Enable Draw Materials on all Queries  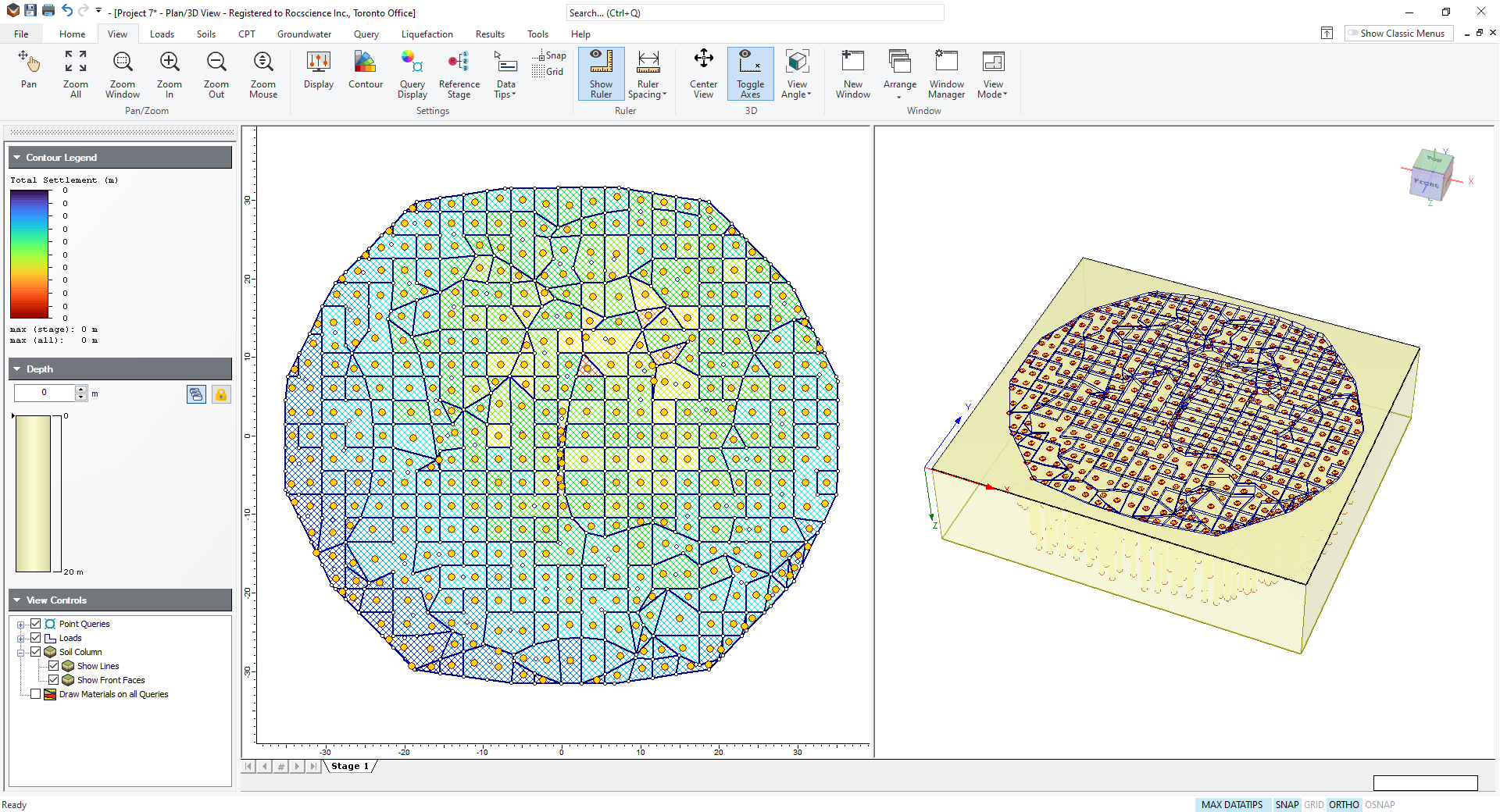(x=36, y=694)
